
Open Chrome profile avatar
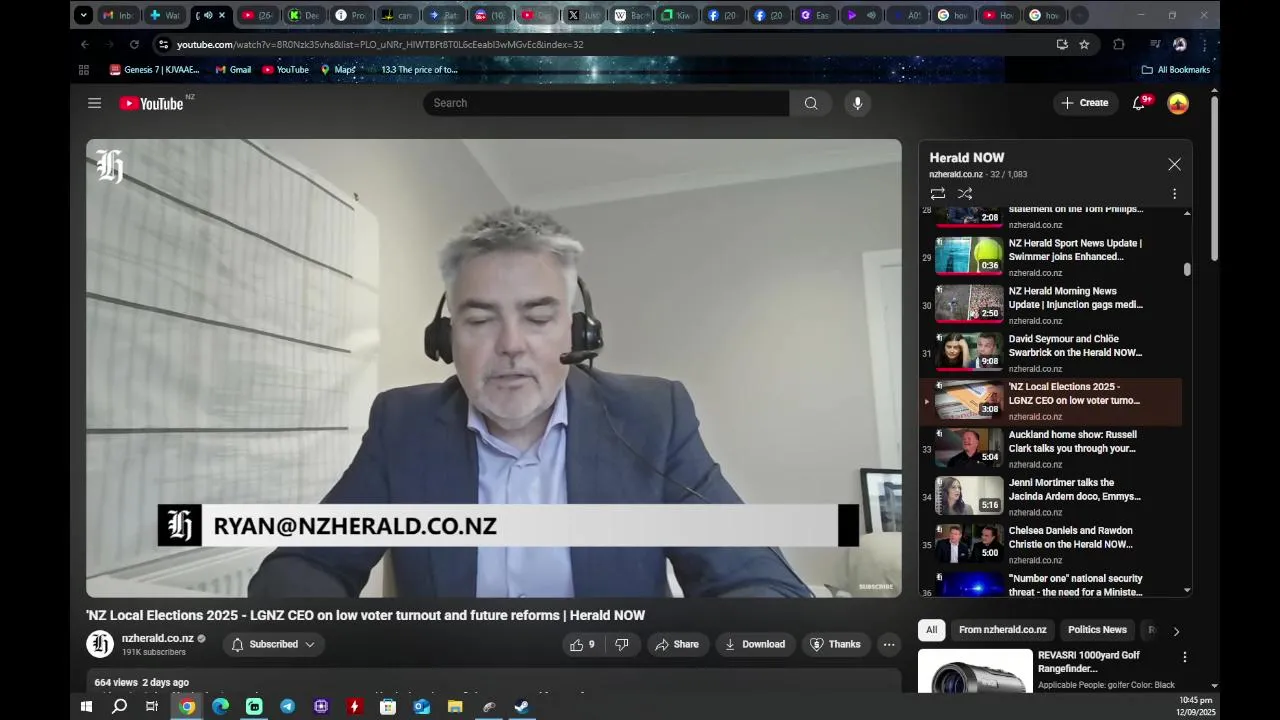[1180, 44]
